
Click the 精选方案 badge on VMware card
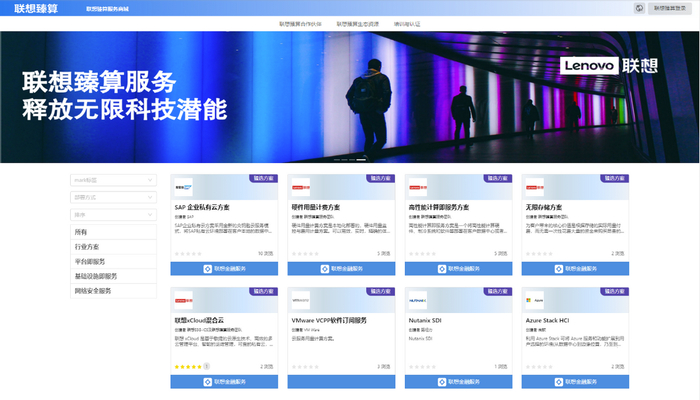pos(381,291)
